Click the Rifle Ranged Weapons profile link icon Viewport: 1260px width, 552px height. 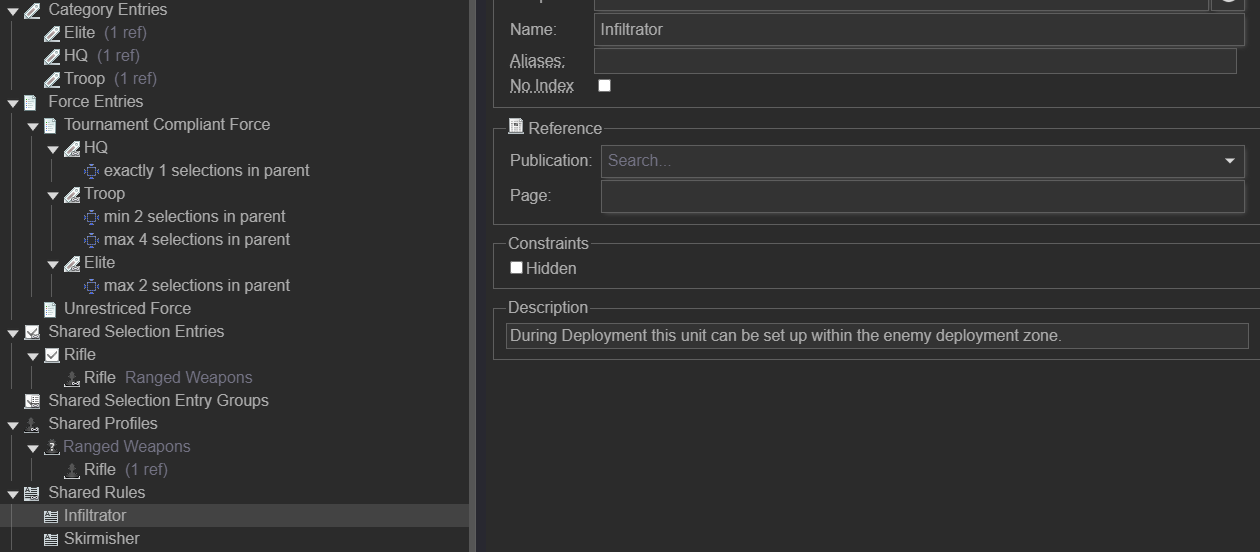click(x=72, y=378)
